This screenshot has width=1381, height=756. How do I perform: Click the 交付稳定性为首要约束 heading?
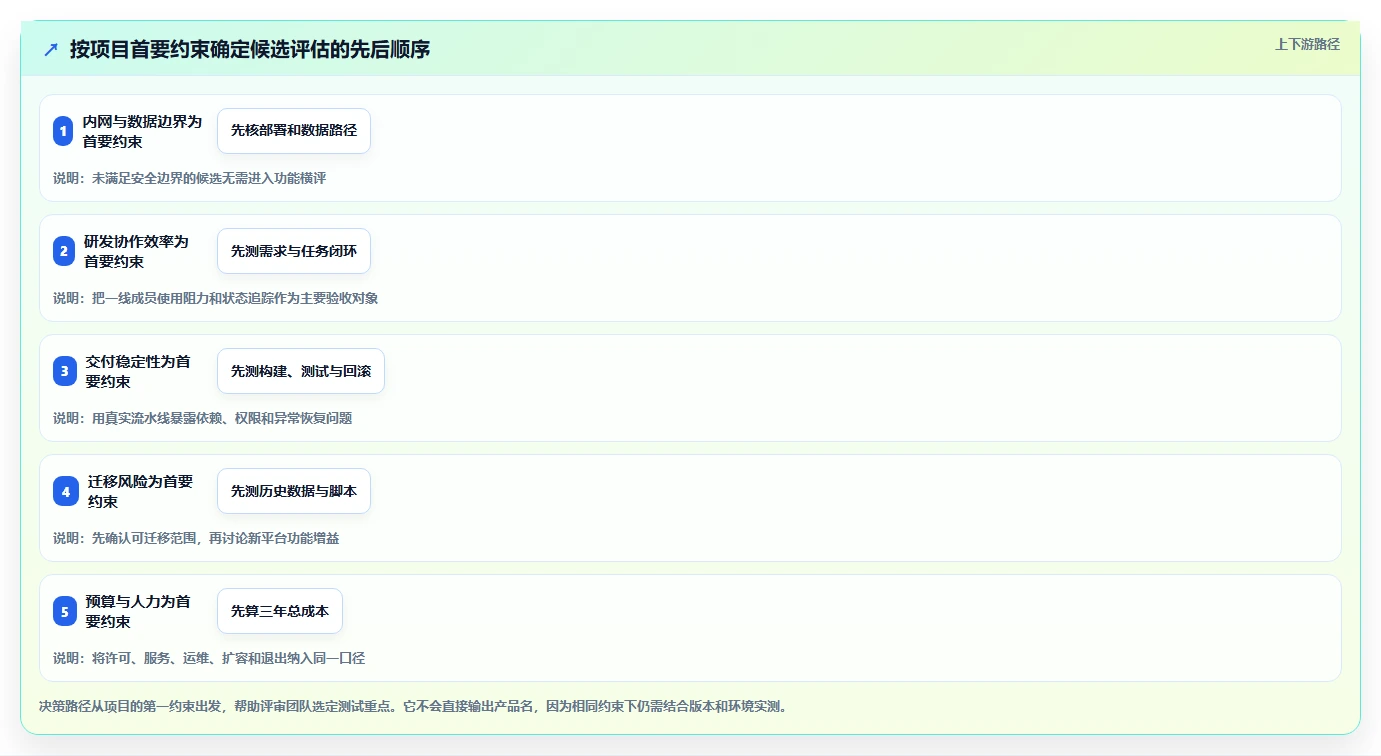pos(138,371)
